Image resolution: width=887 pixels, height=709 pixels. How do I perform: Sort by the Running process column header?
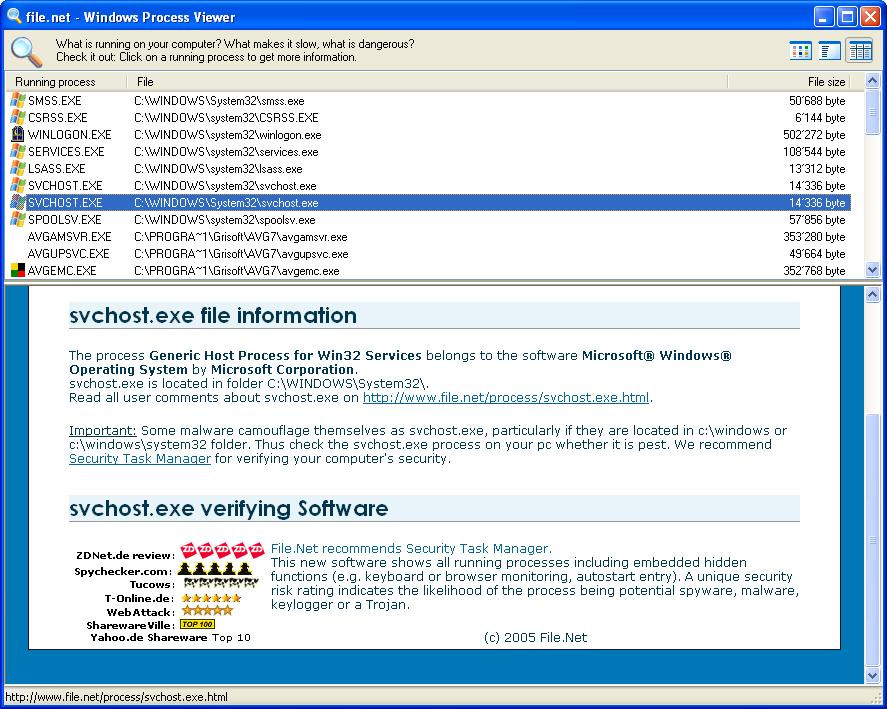click(66, 82)
